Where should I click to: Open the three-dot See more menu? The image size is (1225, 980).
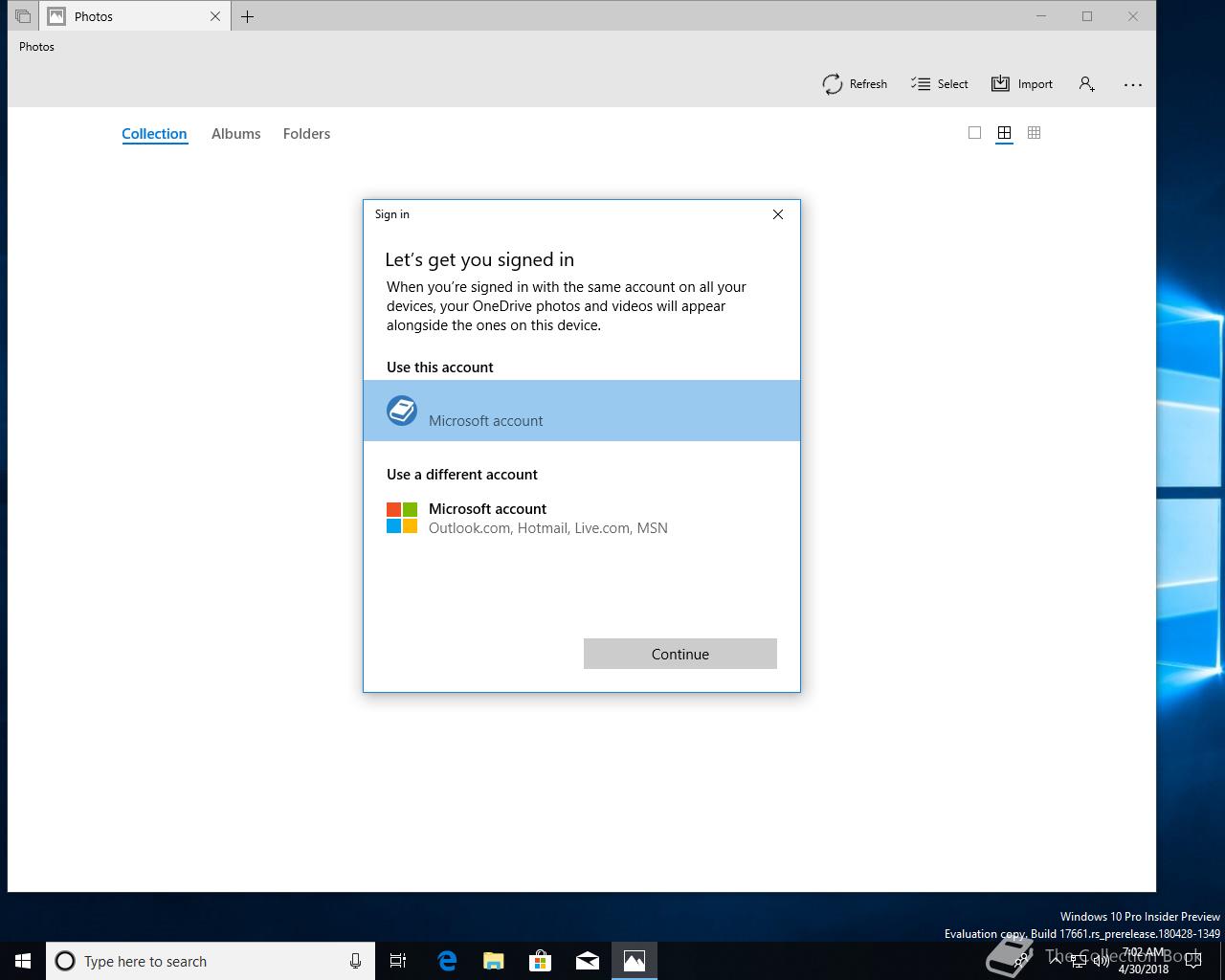(1133, 84)
